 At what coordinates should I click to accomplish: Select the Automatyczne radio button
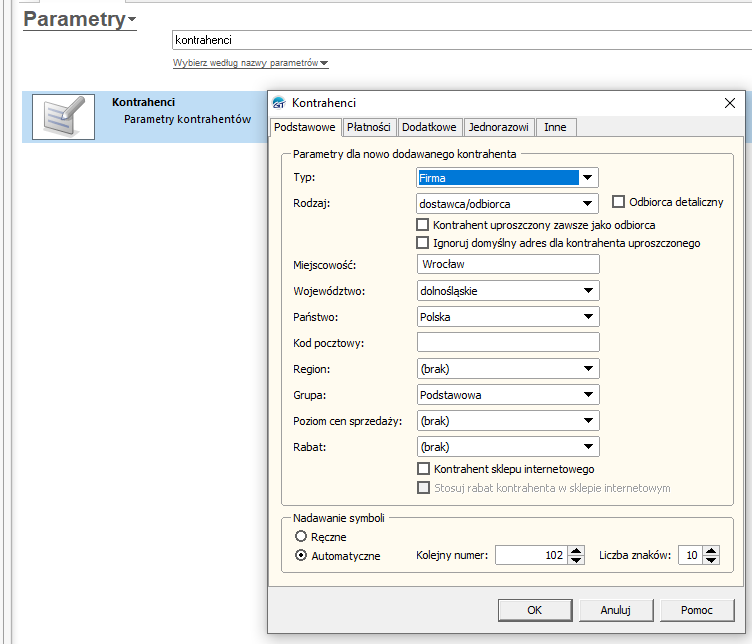[x=301, y=556]
